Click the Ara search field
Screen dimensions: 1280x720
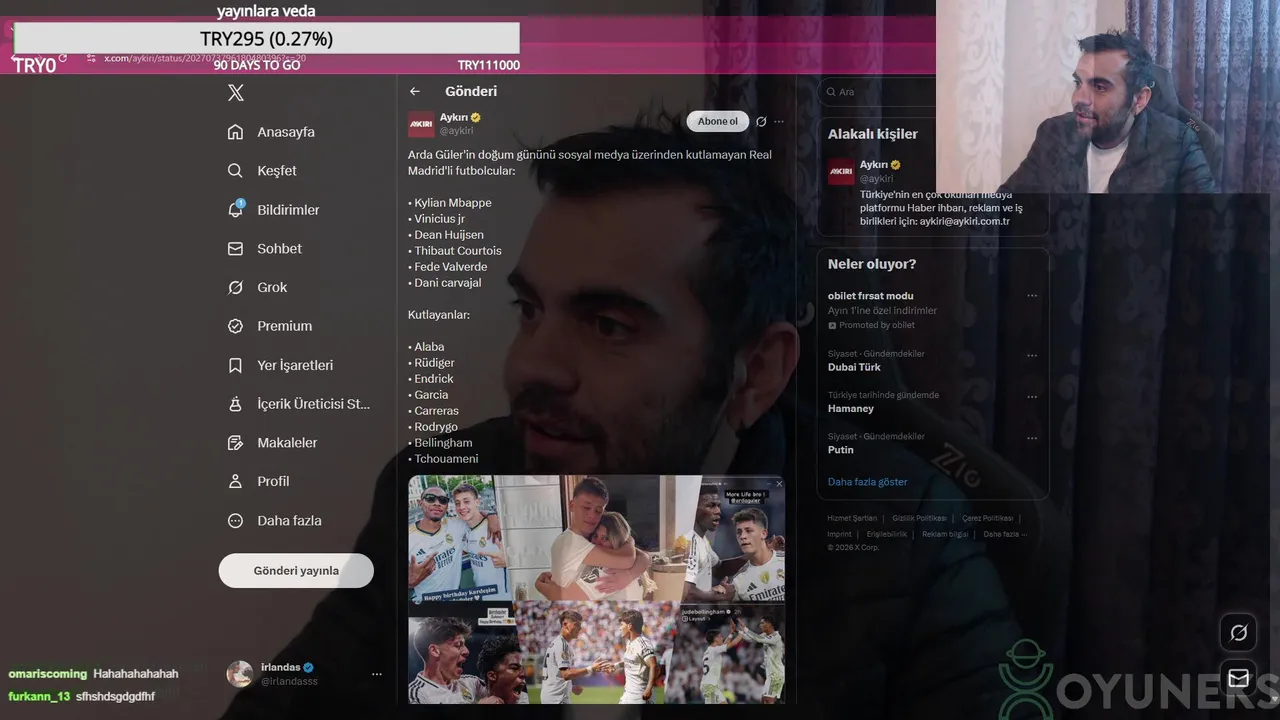click(875, 92)
